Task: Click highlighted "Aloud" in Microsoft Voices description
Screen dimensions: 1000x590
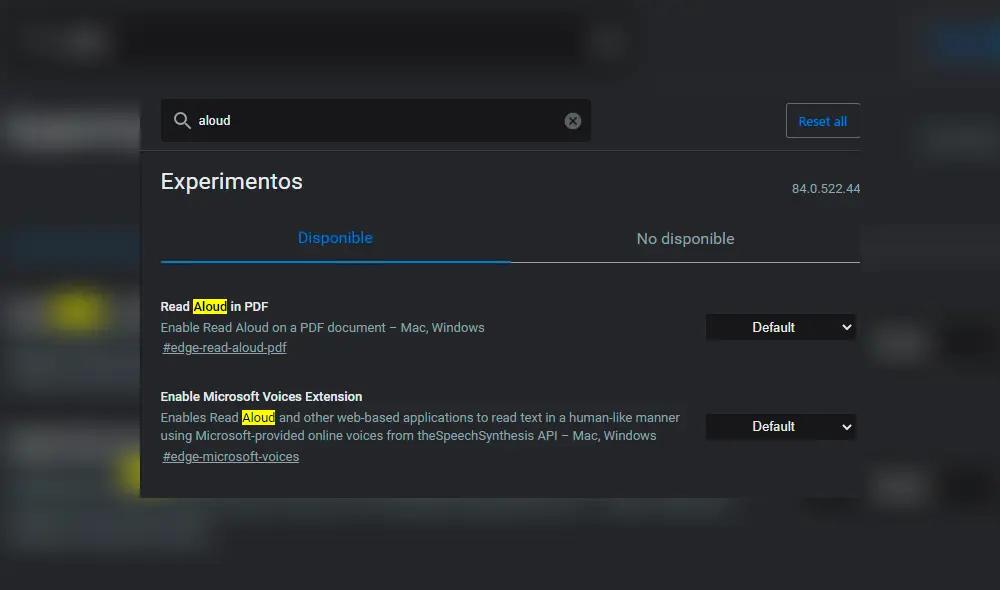Action: 258,417
